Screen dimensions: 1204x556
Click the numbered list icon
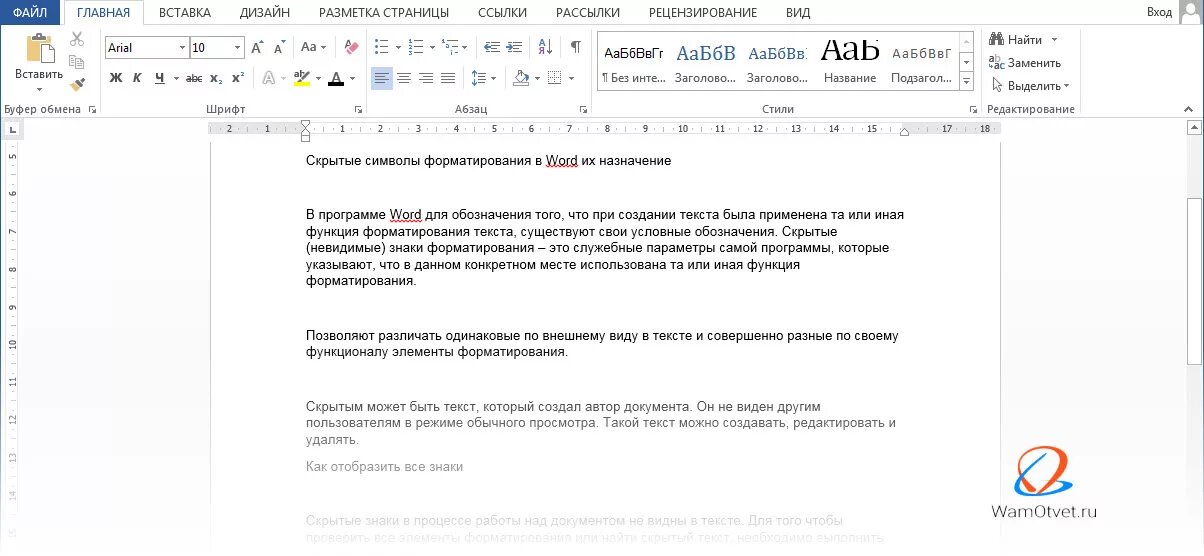point(415,47)
